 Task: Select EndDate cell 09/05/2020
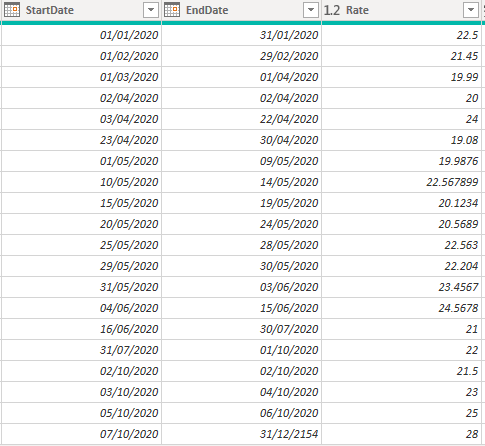pyautogui.click(x=242, y=161)
